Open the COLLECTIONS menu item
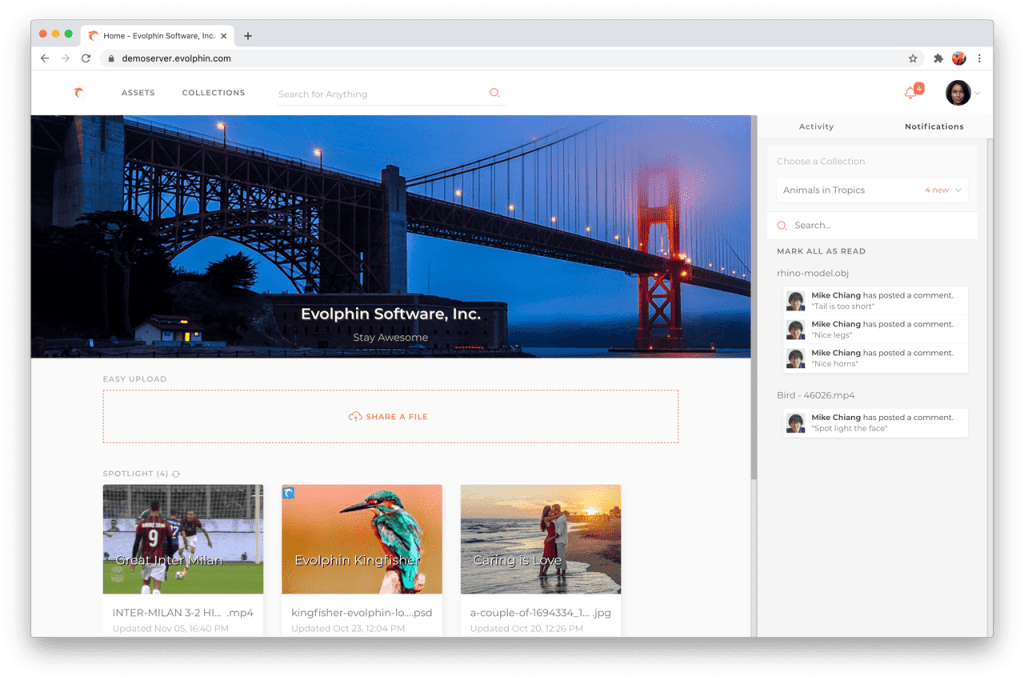The image size is (1024, 680). [213, 92]
